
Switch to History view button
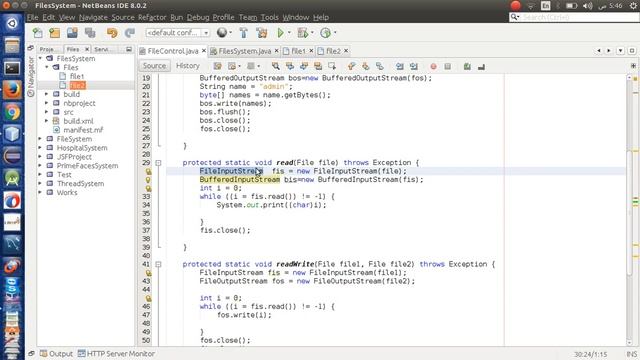(188, 66)
